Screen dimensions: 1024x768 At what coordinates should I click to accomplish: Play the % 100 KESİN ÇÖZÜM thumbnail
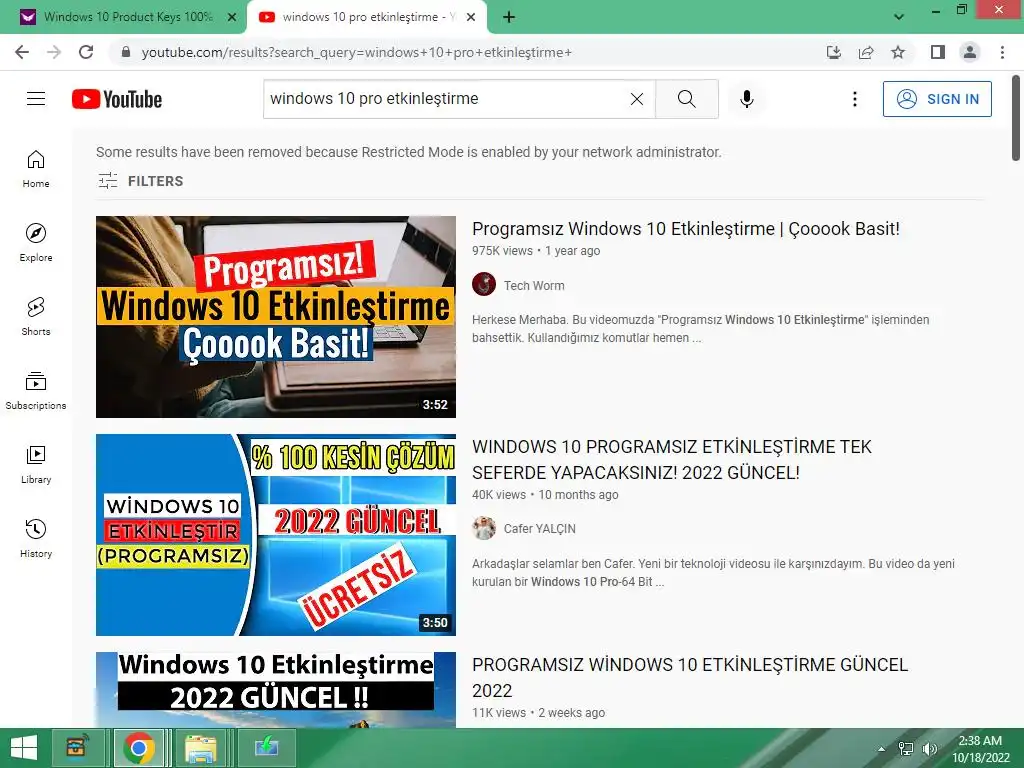(x=276, y=535)
